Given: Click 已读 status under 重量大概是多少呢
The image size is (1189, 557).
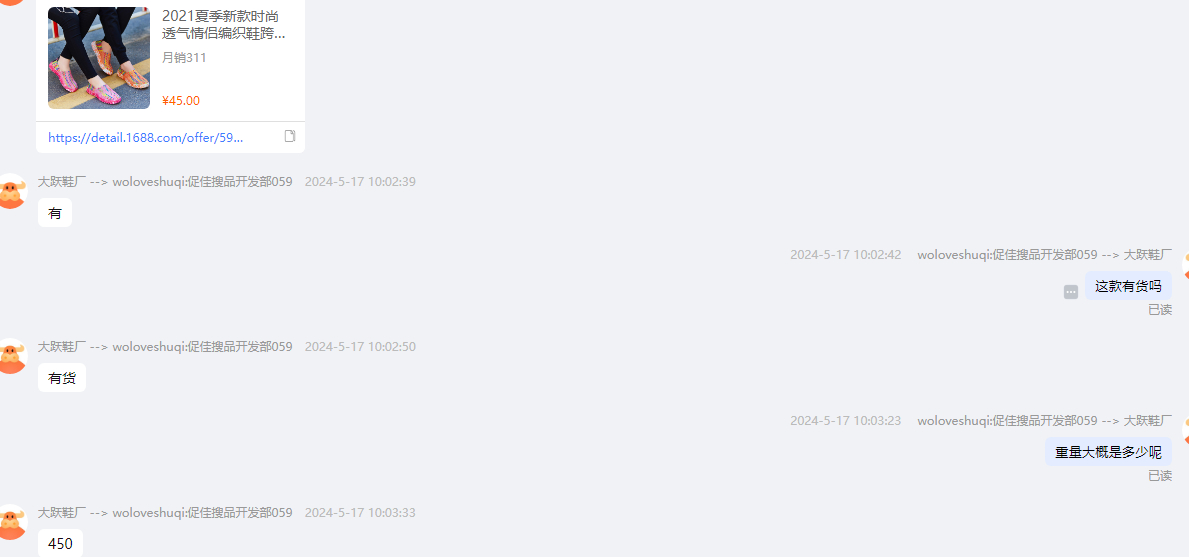Looking at the screenshot, I should [x=1160, y=475].
